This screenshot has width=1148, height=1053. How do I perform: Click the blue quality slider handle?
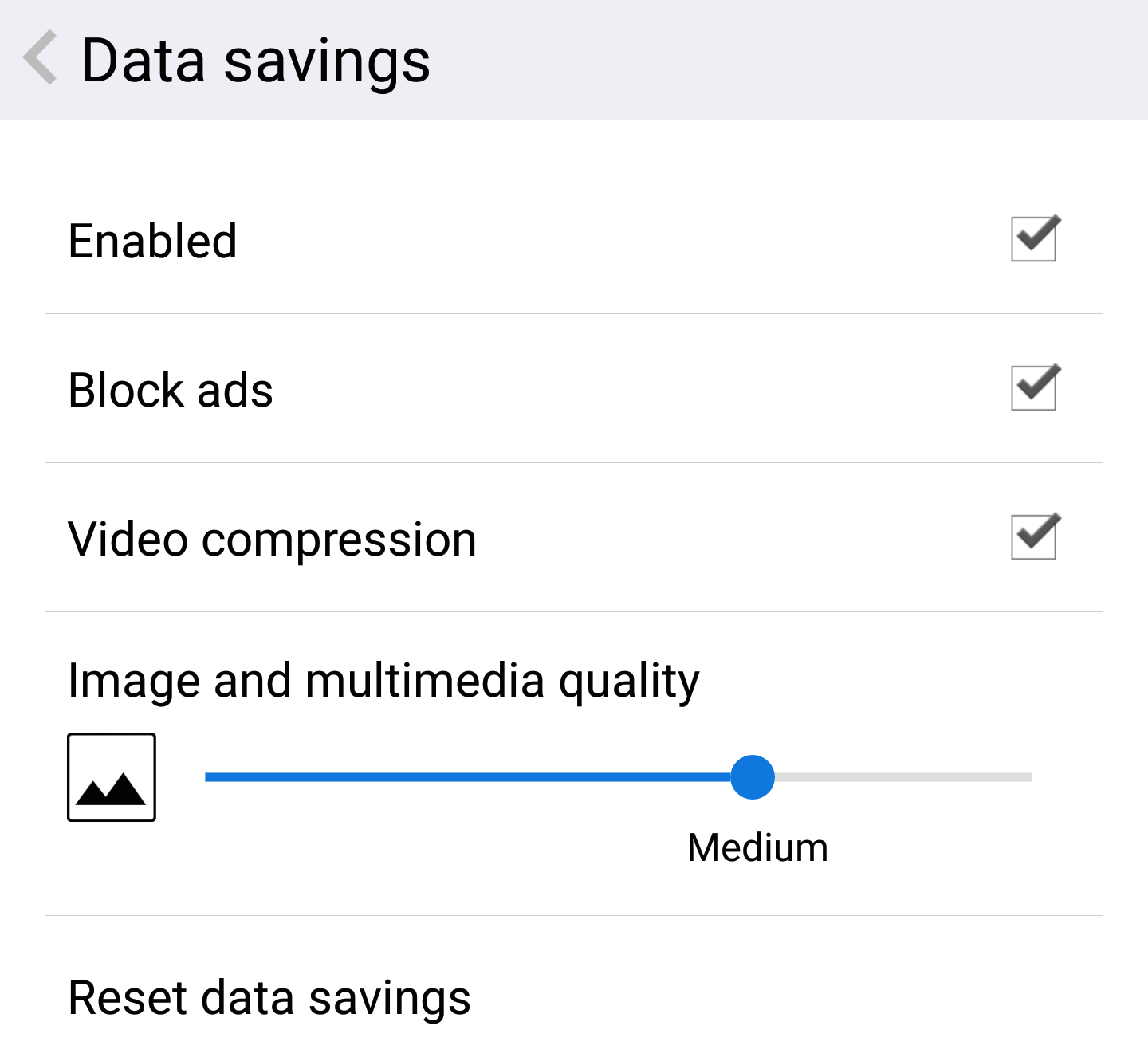point(753,777)
